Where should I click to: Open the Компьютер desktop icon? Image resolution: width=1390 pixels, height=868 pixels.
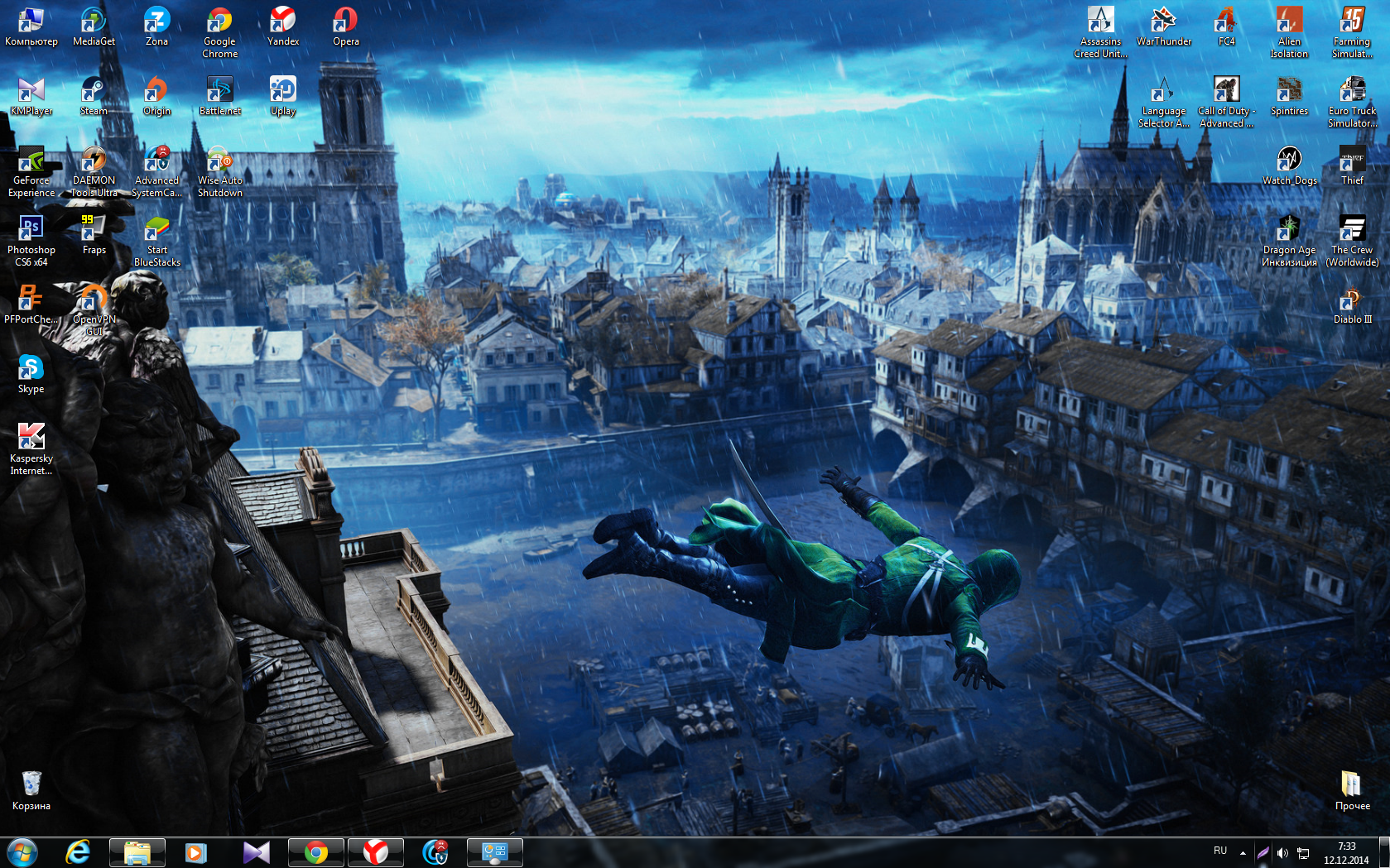pos(31,26)
